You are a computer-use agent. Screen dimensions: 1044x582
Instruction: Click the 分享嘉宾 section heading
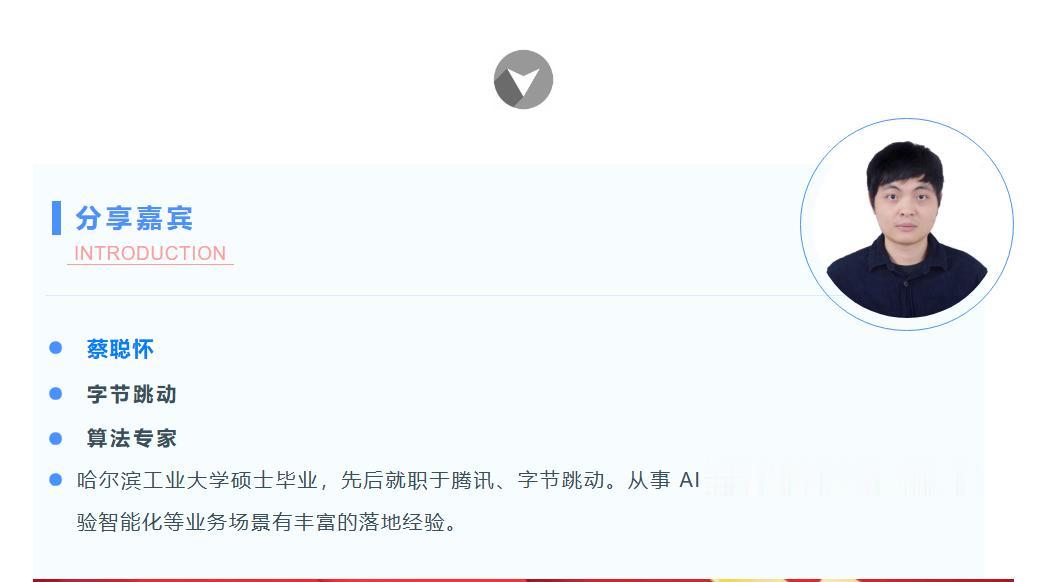coord(134,218)
